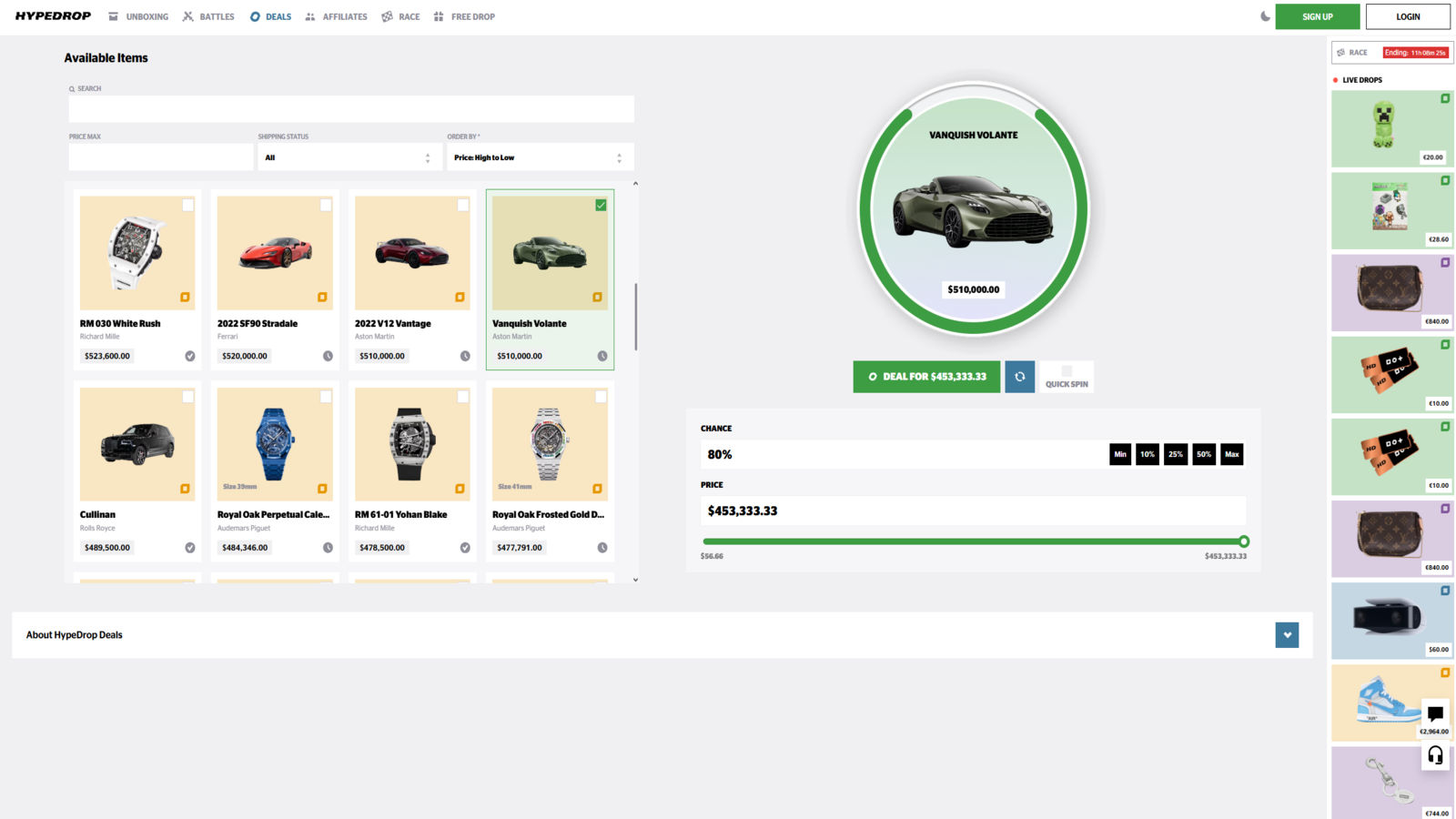Click the HypeDrop logo

tap(53, 16)
